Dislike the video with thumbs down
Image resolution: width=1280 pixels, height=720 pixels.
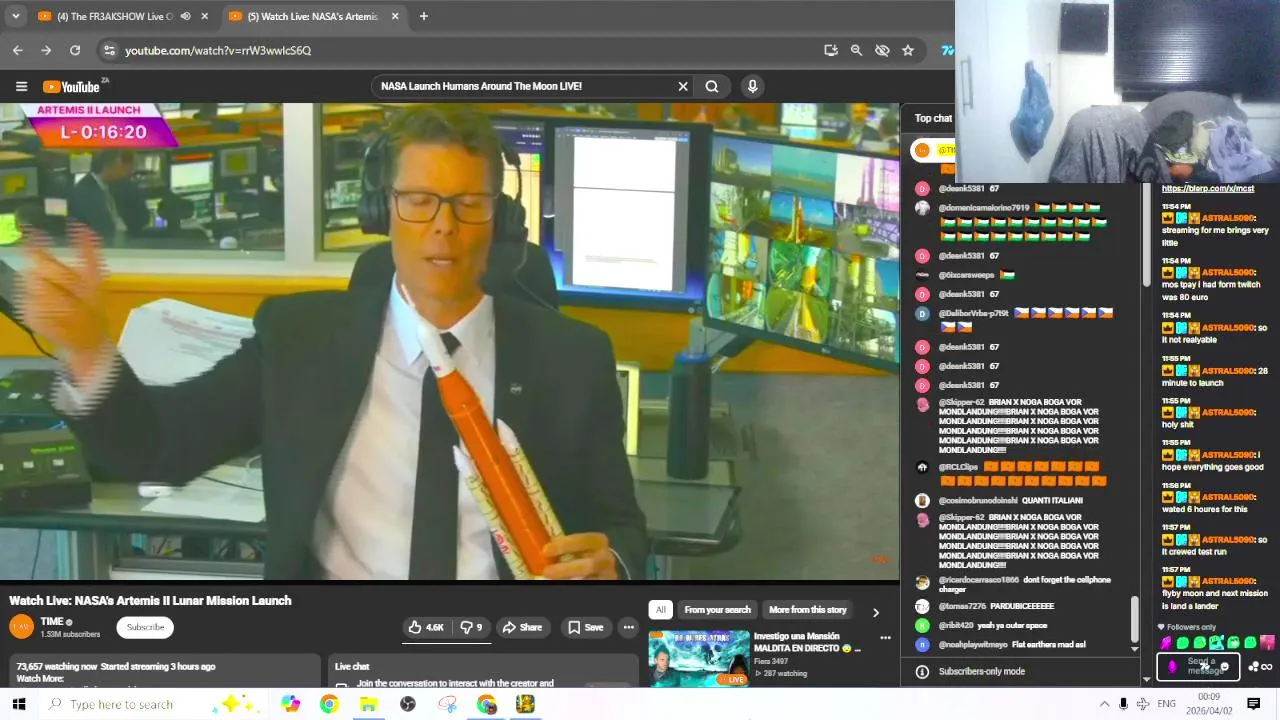tap(471, 627)
